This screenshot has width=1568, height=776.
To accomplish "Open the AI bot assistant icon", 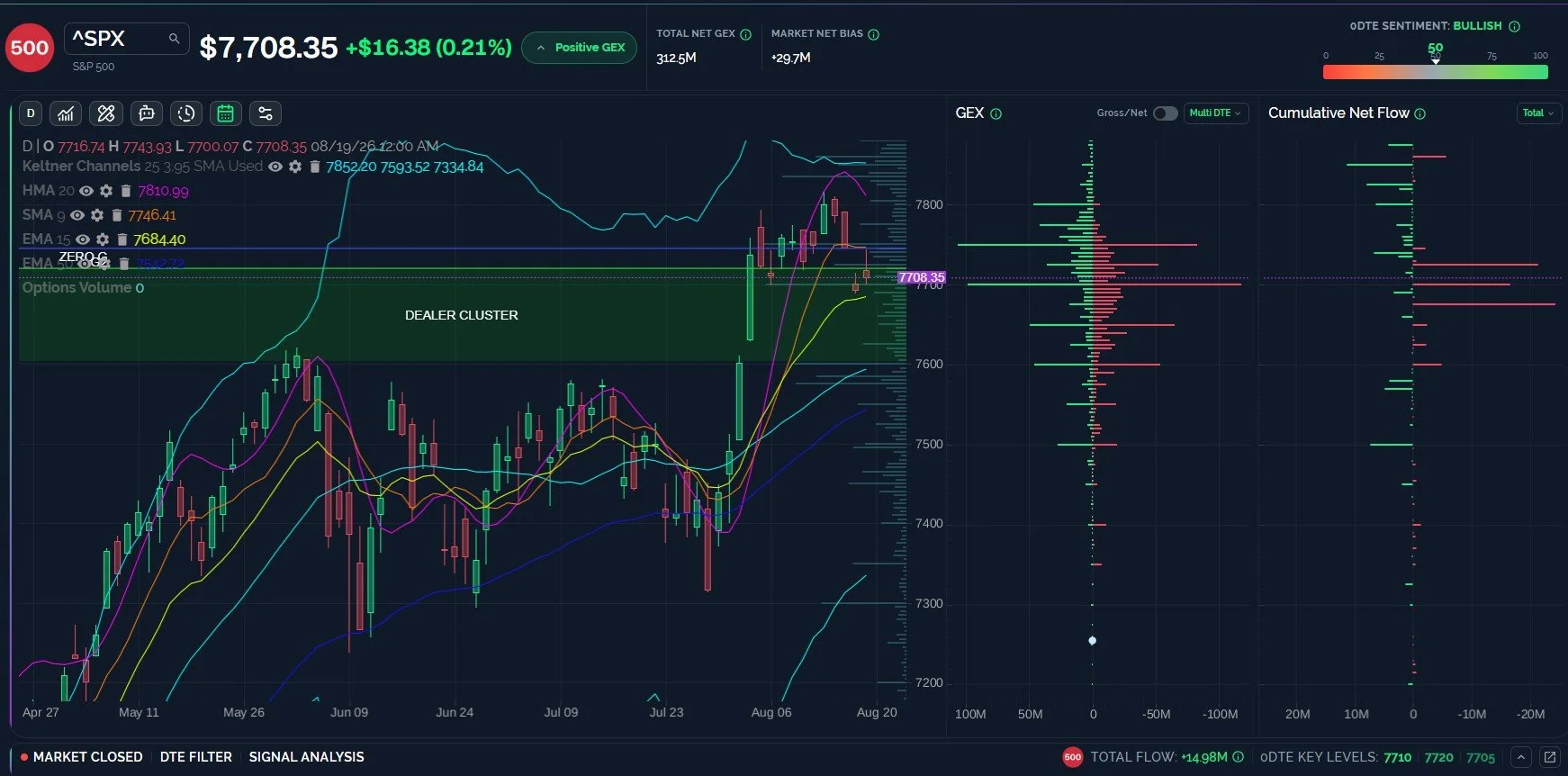I will click(147, 113).
